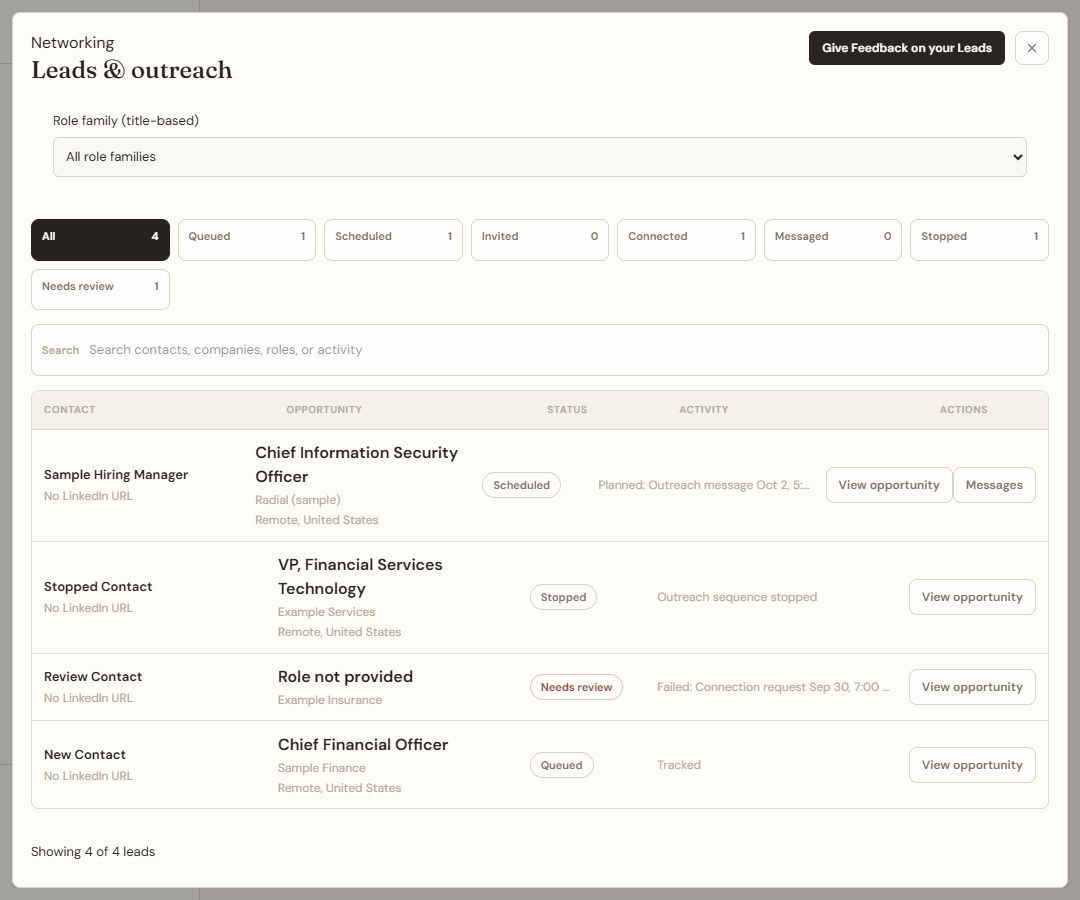
Task: Switch to the Invited filter
Action: tap(539, 240)
